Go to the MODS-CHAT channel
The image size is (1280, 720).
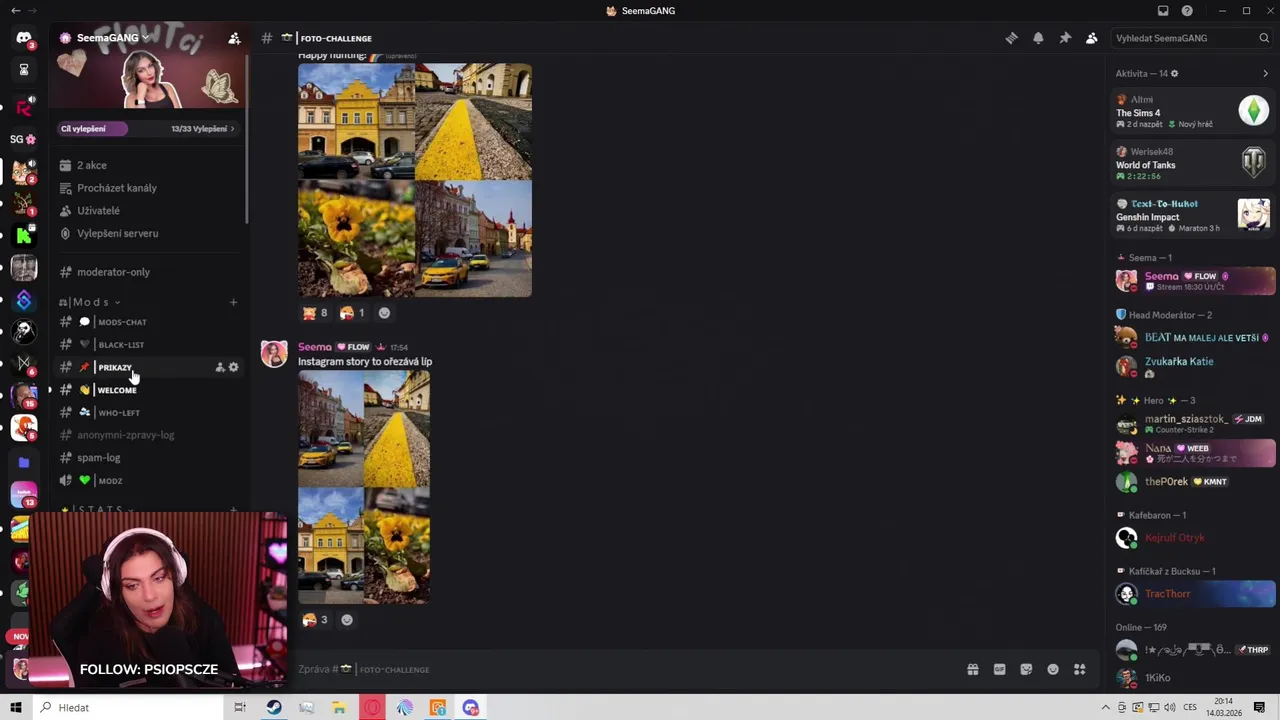coord(148,322)
